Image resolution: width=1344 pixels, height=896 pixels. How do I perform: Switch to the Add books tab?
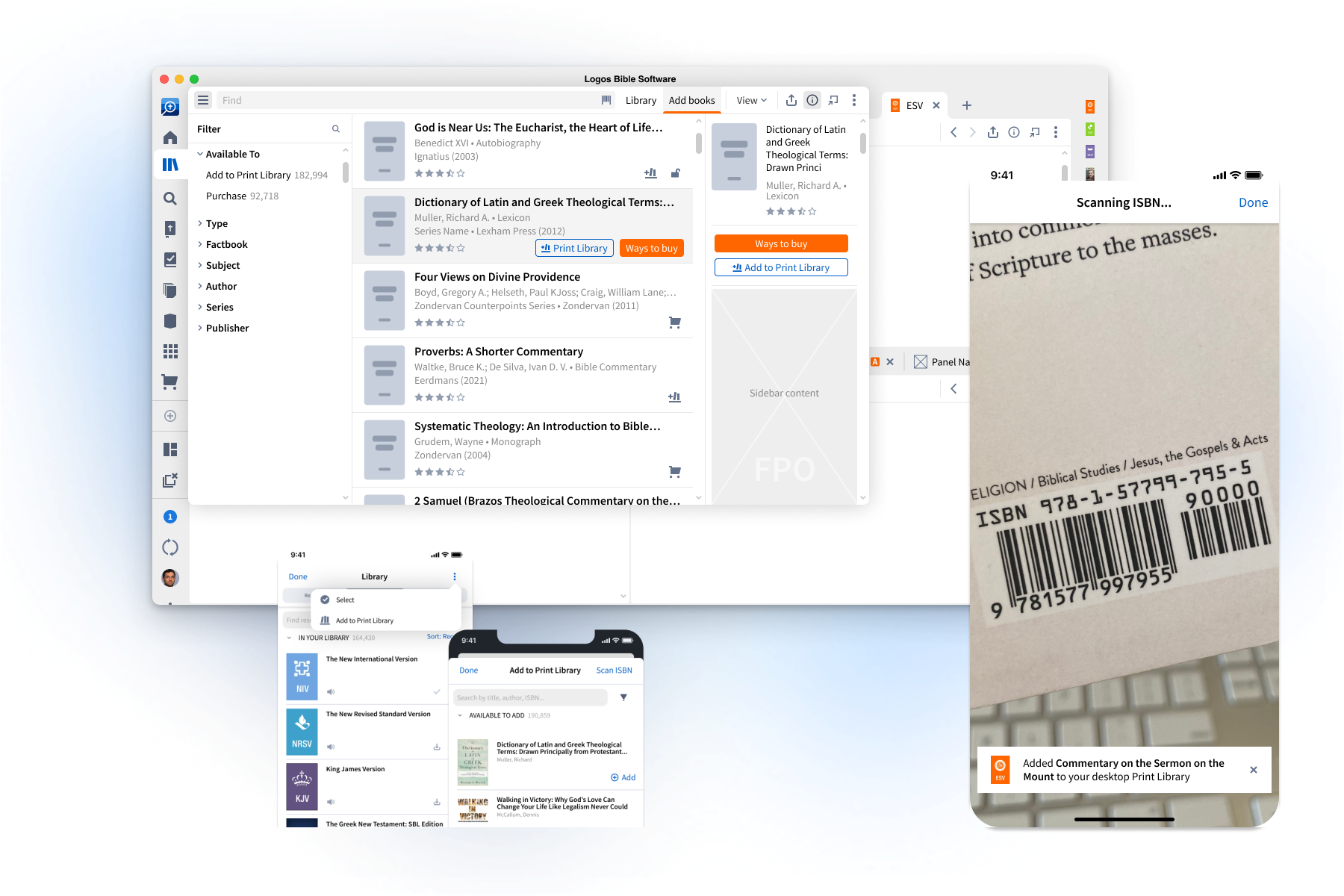692,100
